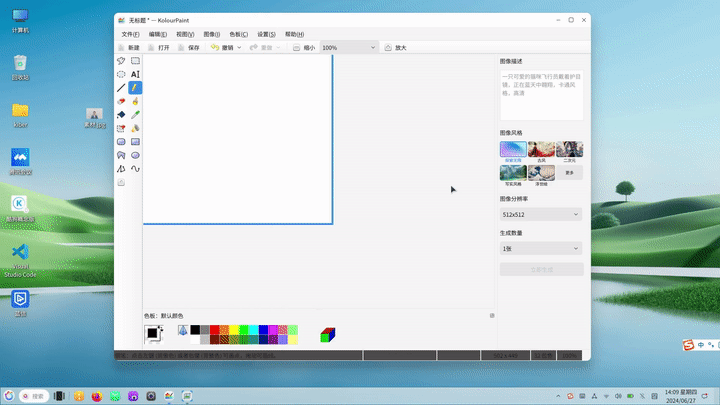Select the rectangular selection tool
This screenshot has width=720, height=405.
click(135, 61)
